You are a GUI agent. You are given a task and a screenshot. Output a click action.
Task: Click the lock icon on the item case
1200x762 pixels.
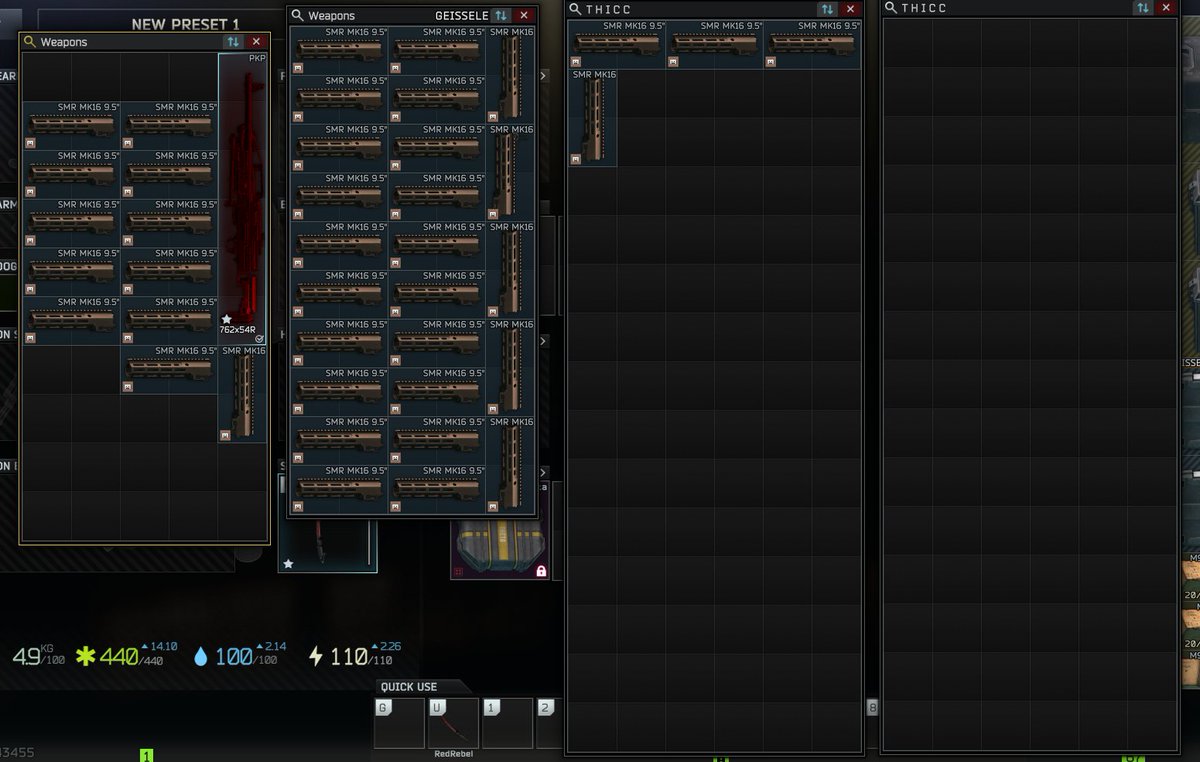click(541, 571)
